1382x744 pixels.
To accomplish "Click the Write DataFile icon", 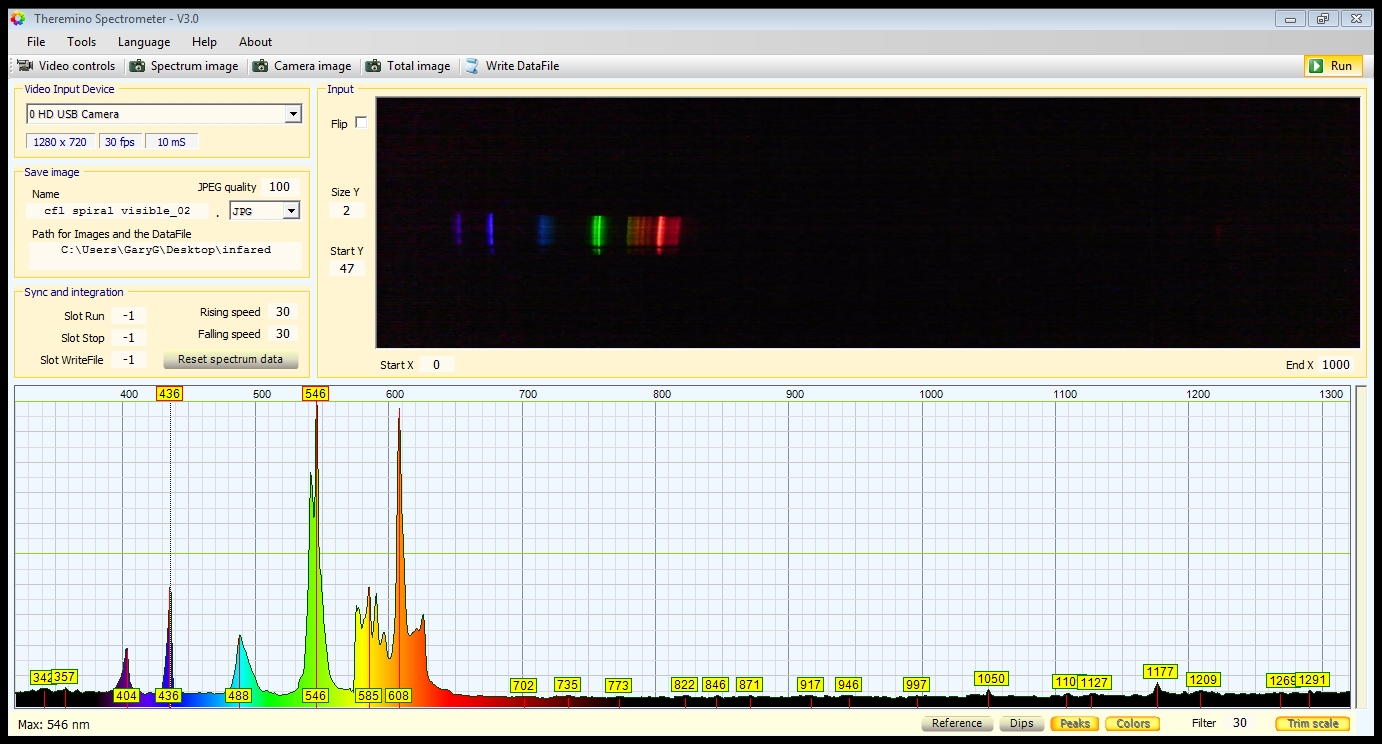I will [x=472, y=66].
